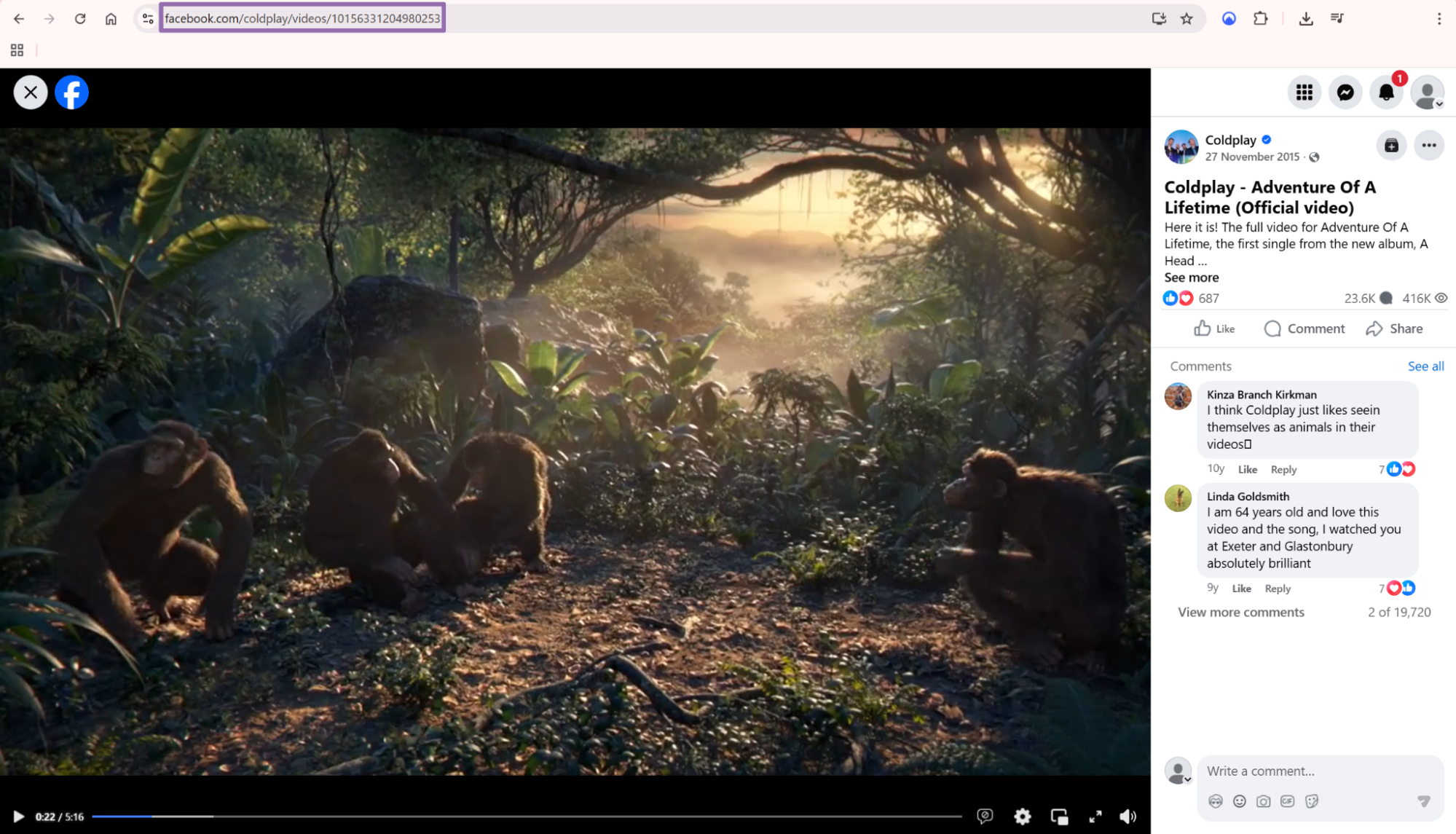This screenshot has width=1456, height=834.
Task: View site information icon in address bar
Action: 147,18
